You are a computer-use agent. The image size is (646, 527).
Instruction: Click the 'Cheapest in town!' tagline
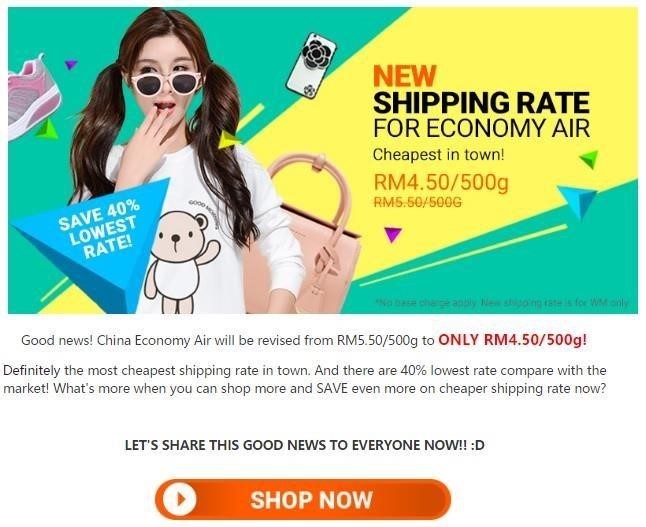coord(438,155)
